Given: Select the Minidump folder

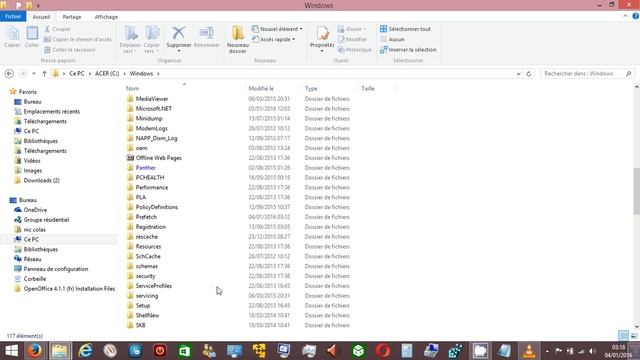Looking at the screenshot, I should 149,118.
